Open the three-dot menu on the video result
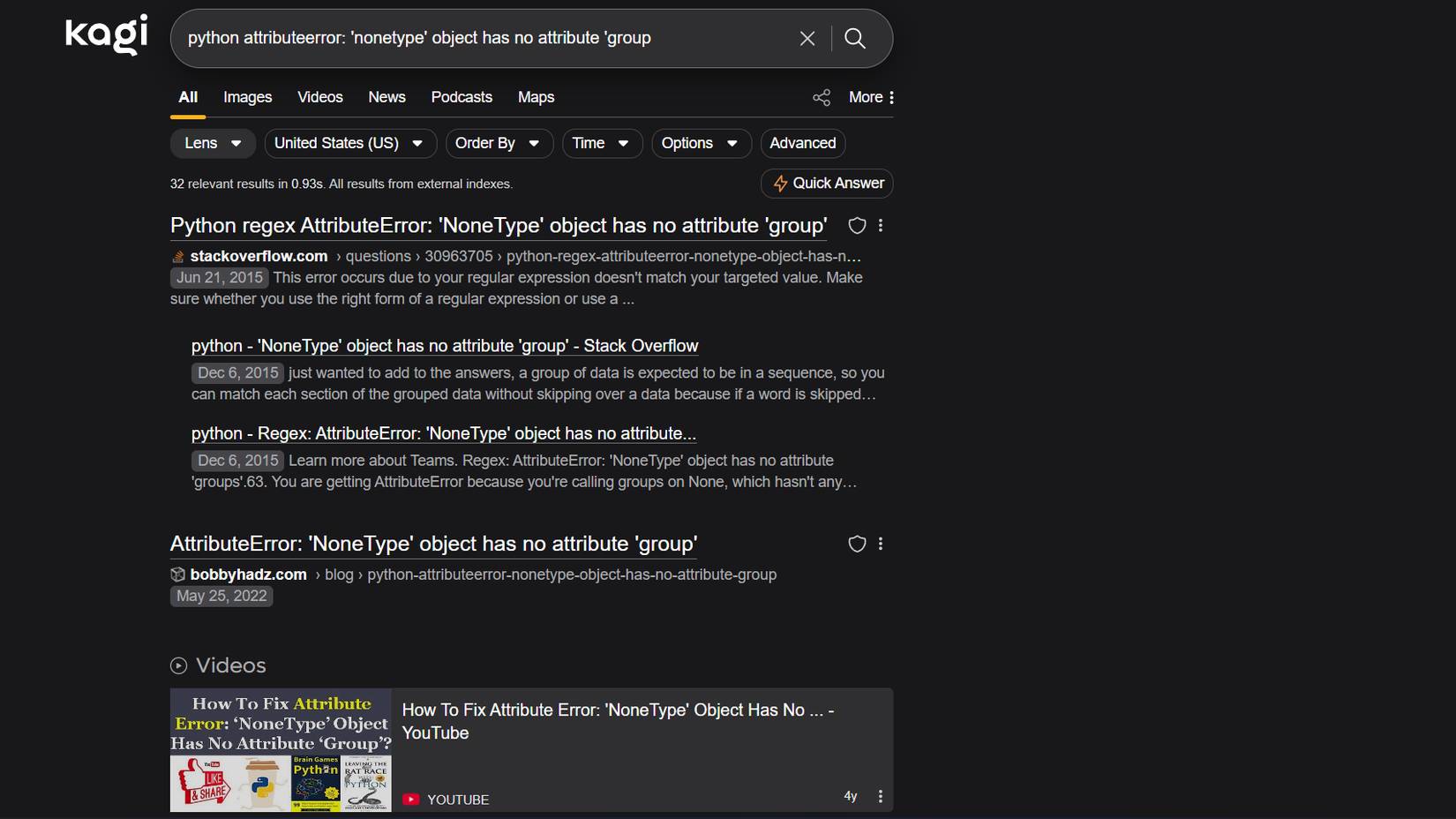The width and height of the screenshot is (1456, 819). pos(880,796)
